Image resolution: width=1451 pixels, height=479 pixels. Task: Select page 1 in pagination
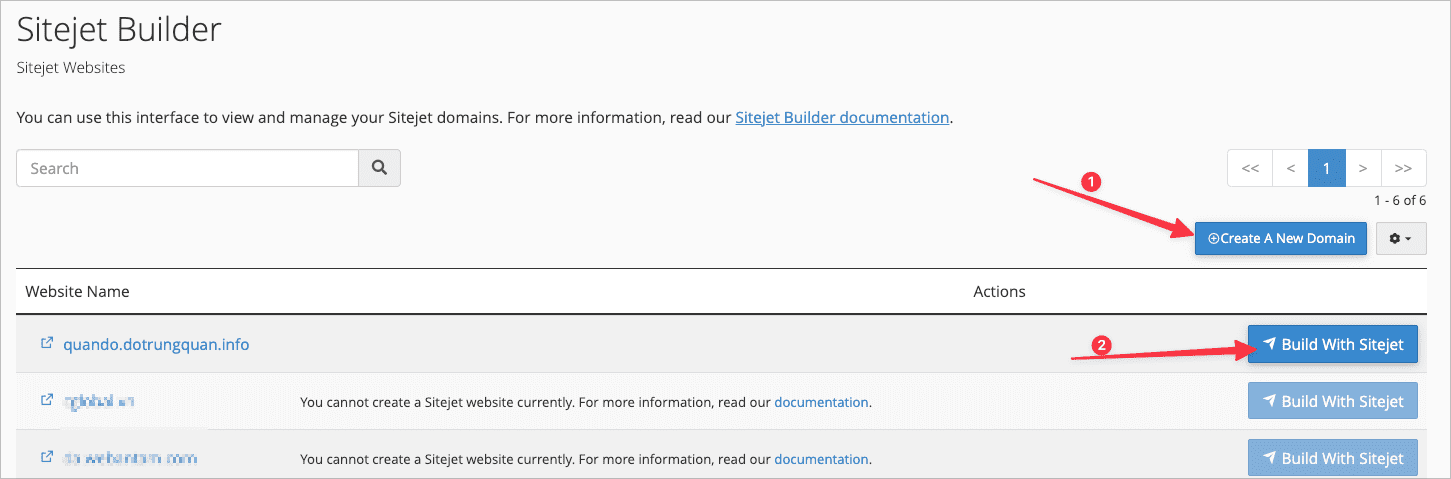point(1326,168)
